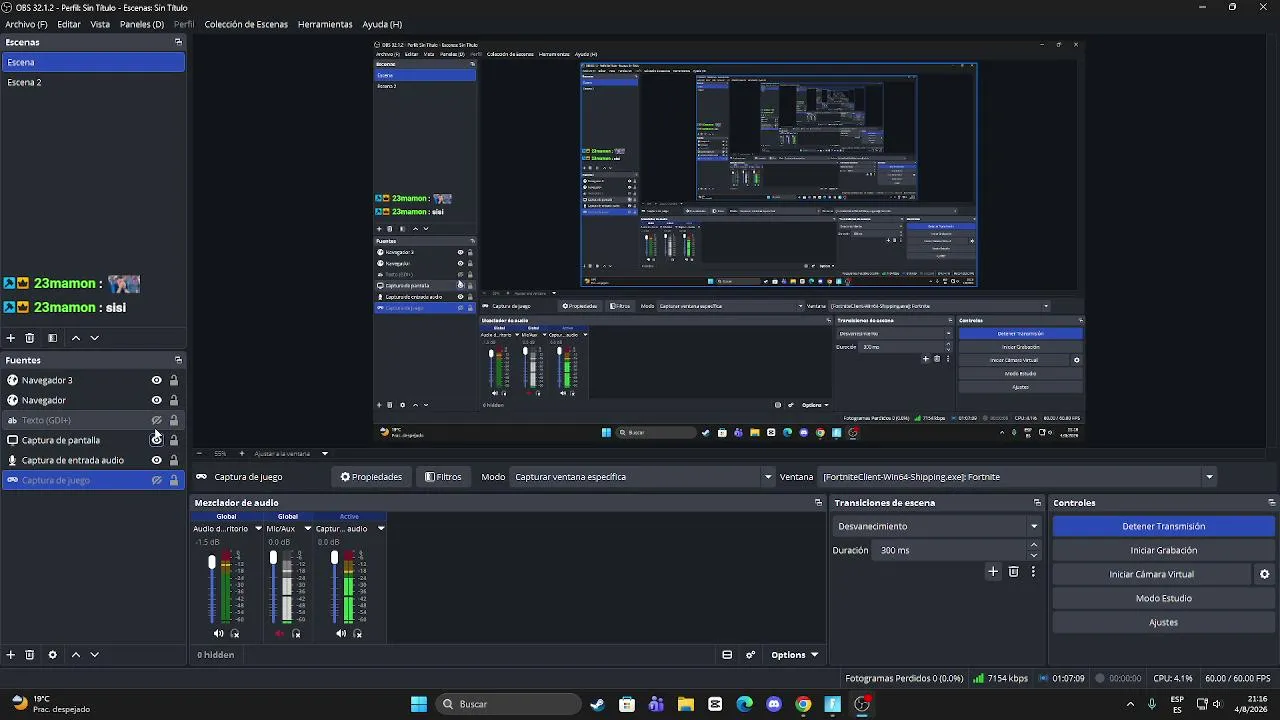Open Editar menu
Viewport: 1280px width, 720px height.
69,24
